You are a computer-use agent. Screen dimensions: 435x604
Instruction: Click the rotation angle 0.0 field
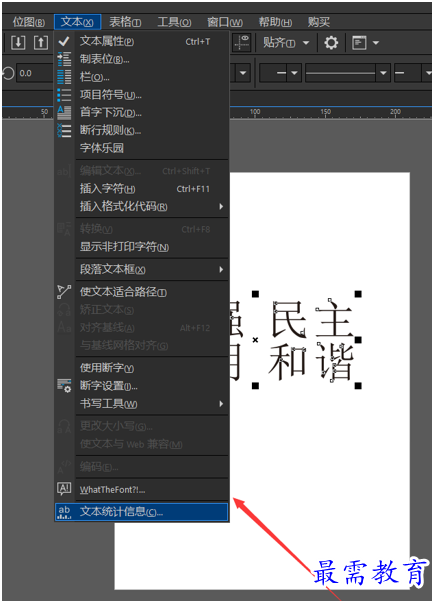tap(35, 73)
